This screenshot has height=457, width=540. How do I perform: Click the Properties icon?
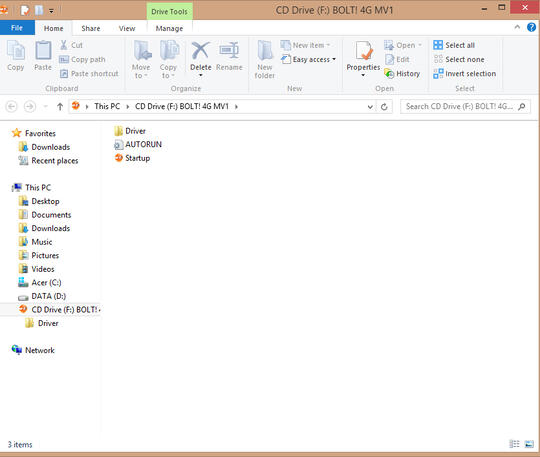(x=364, y=51)
